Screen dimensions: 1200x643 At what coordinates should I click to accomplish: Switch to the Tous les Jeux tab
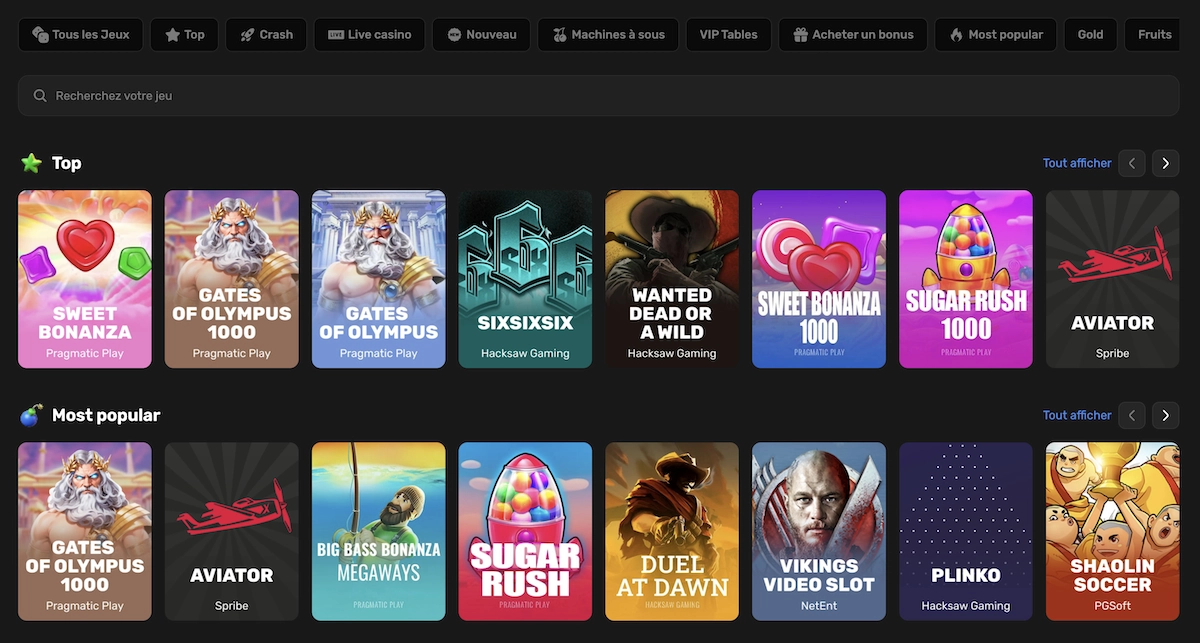tap(80, 34)
